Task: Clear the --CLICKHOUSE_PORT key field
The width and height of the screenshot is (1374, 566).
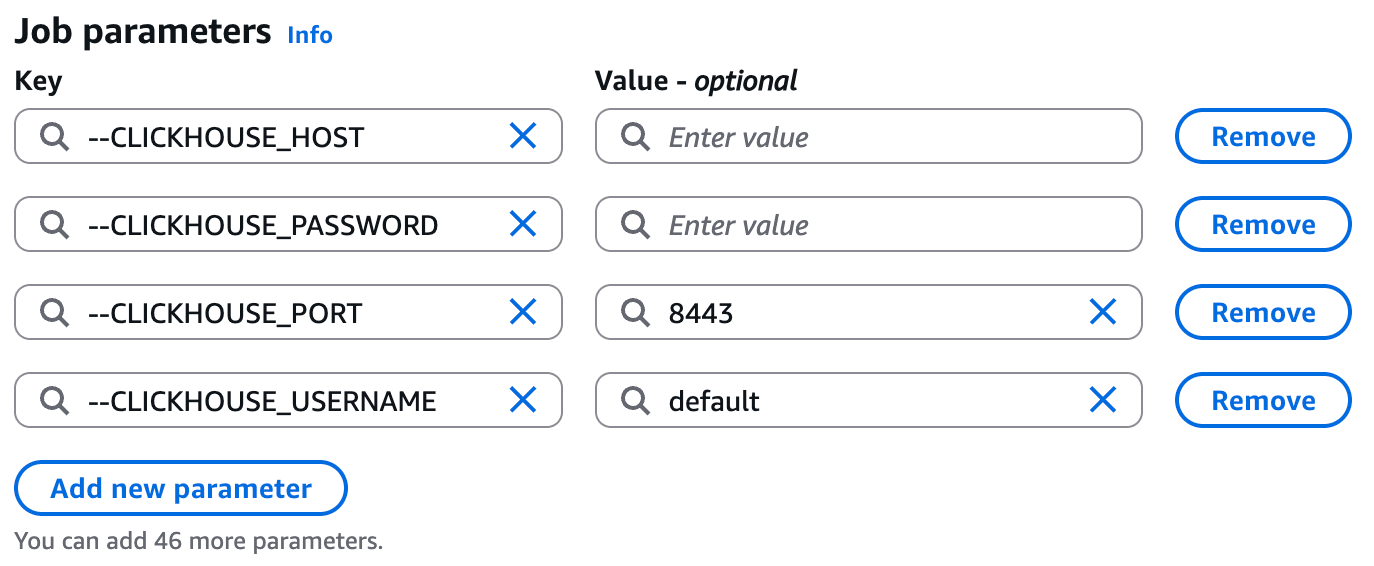Action: pyautogui.click(x=523, y=313)
